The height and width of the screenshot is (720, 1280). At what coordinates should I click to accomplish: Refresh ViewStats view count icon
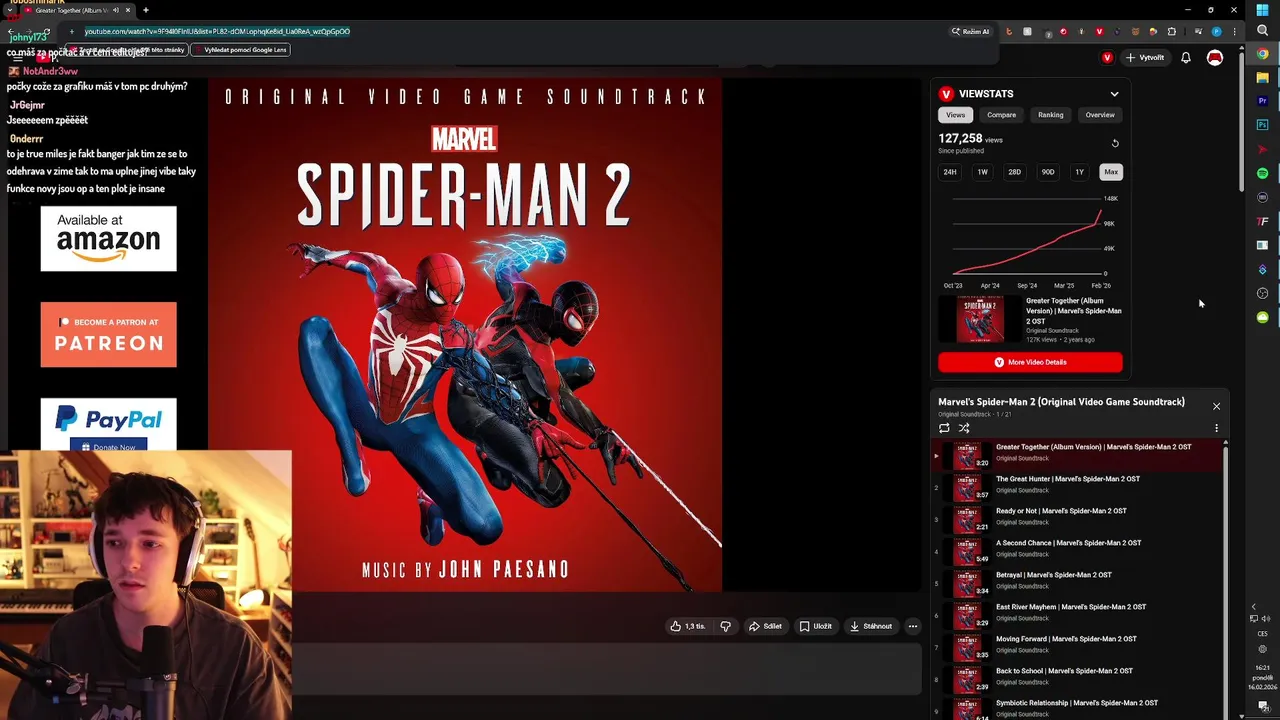tap(1115, 143)
